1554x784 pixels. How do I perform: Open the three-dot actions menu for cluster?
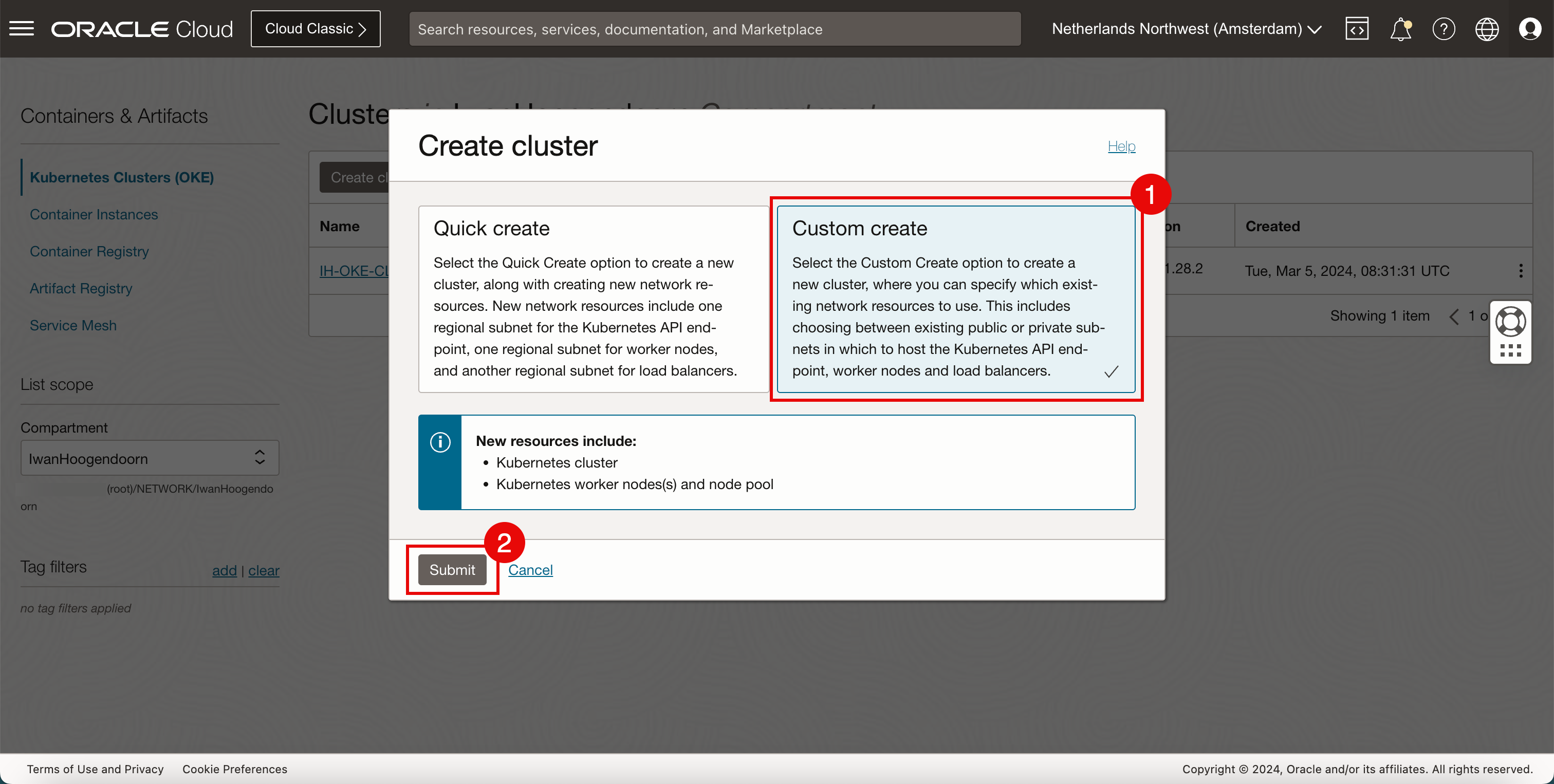1521,271
